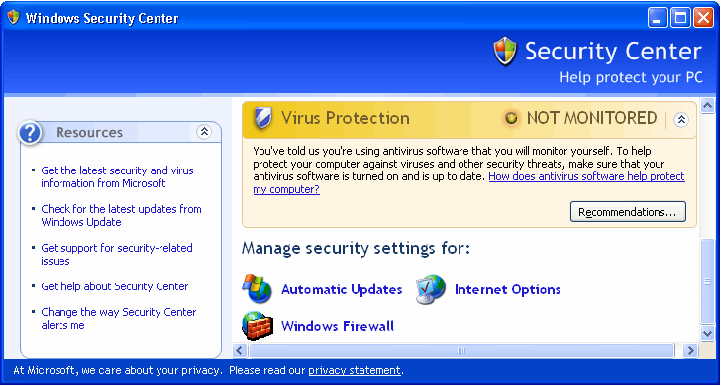The image size is (721, 386).
Task: Open latest security and virus information link
Action: click(x=117, y=177)
